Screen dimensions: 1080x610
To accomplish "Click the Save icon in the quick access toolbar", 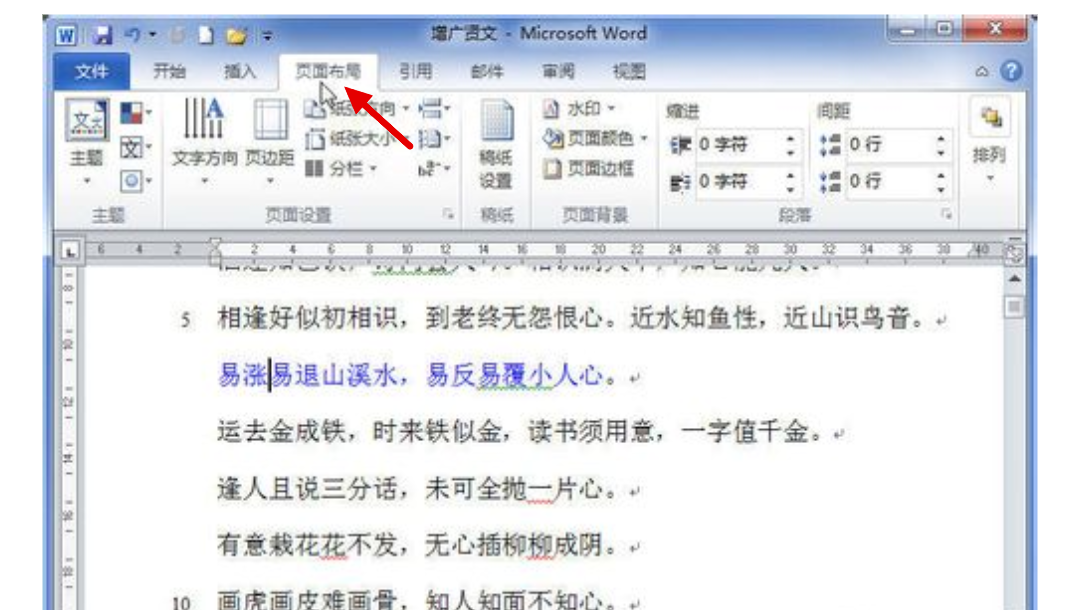I will click(102, 34).
